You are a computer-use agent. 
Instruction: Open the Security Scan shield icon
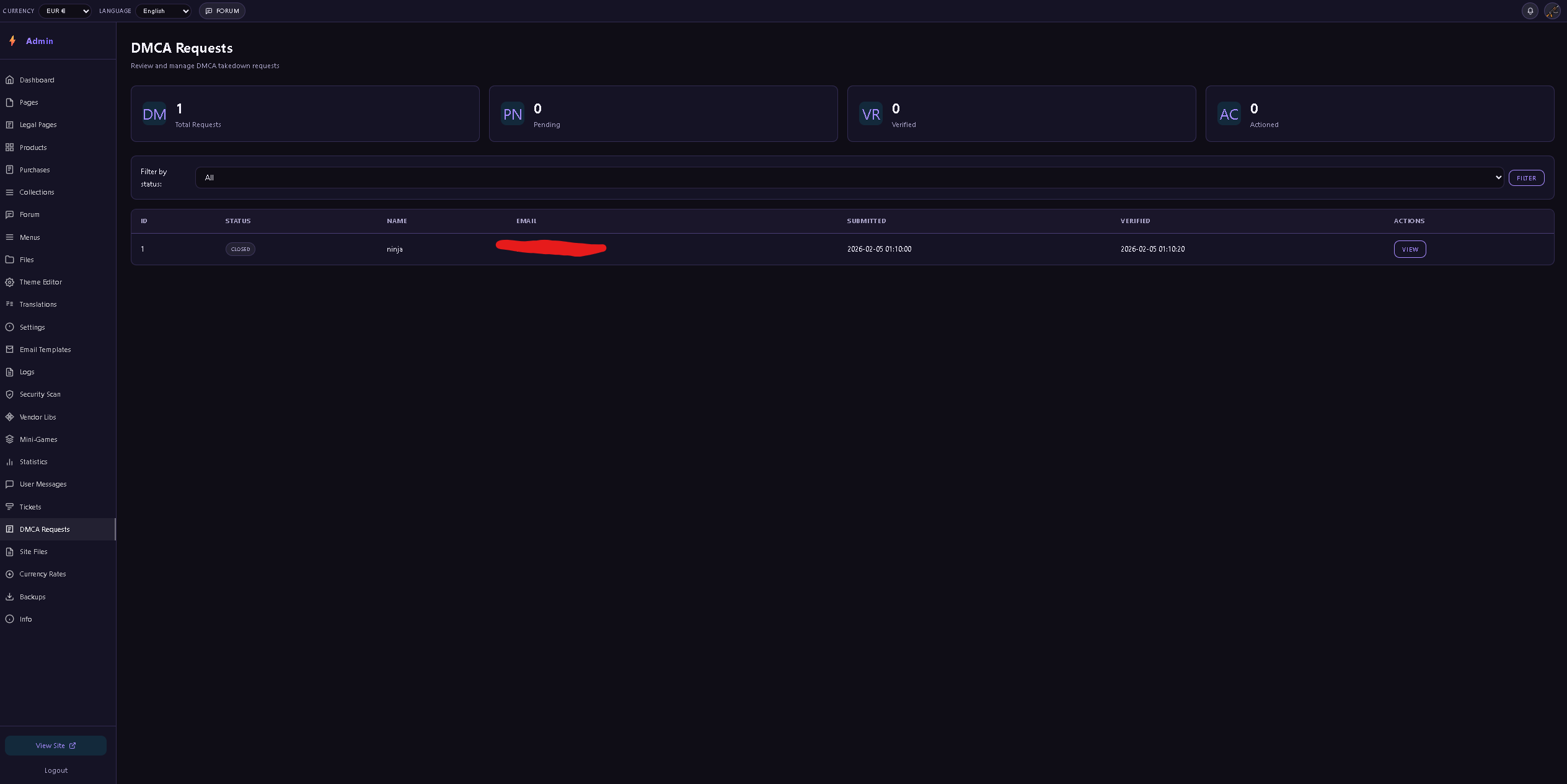10,394
